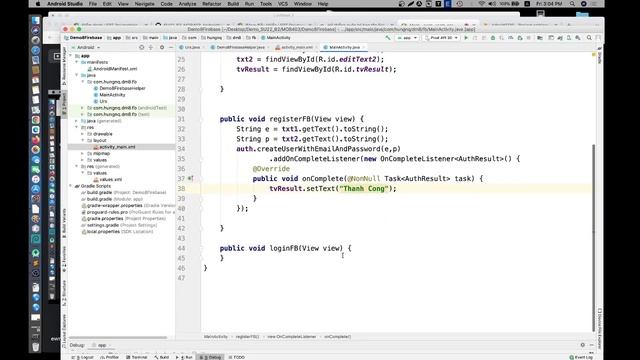Viewport: 640px width, 360px height.
Task: Expand the mipmap folder node
Action: tap(83, 153)
